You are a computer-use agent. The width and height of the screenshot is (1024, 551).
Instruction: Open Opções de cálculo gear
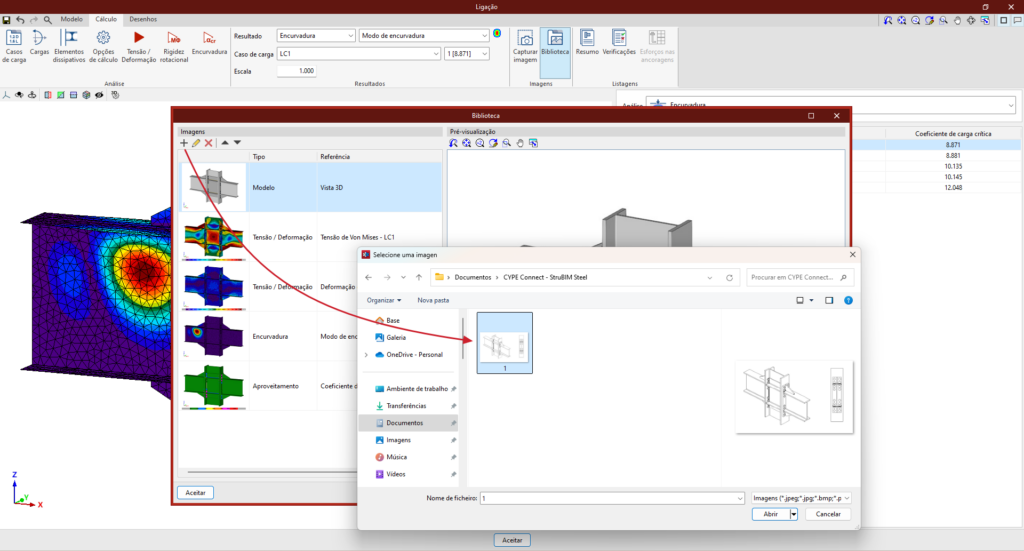pos(103,46)
